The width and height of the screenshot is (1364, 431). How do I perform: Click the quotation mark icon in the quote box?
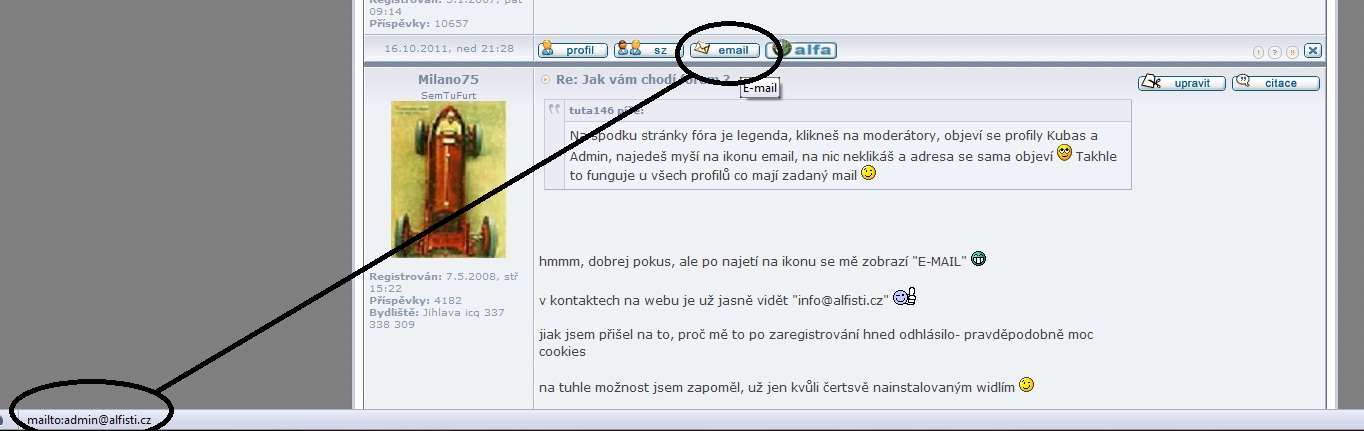tap(555, 110)
